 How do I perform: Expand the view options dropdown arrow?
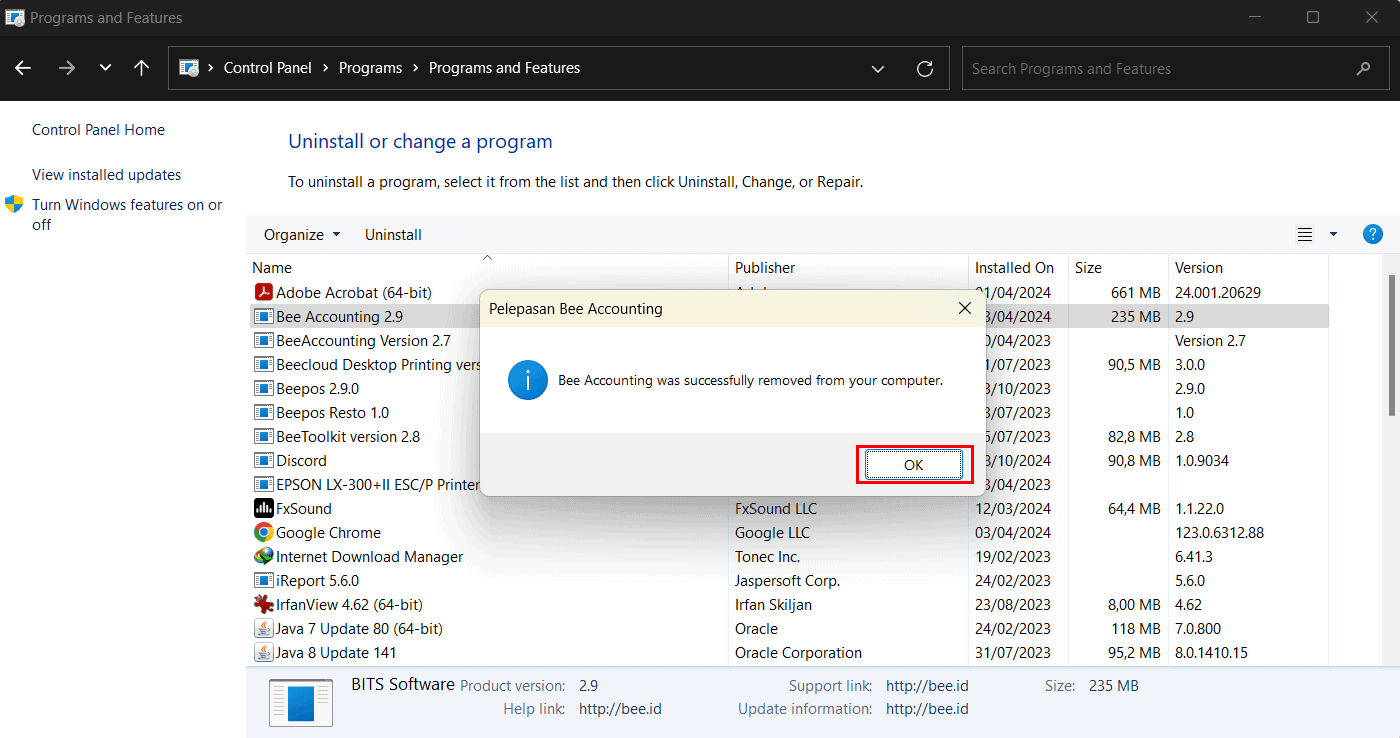(x=1332, y=235)
